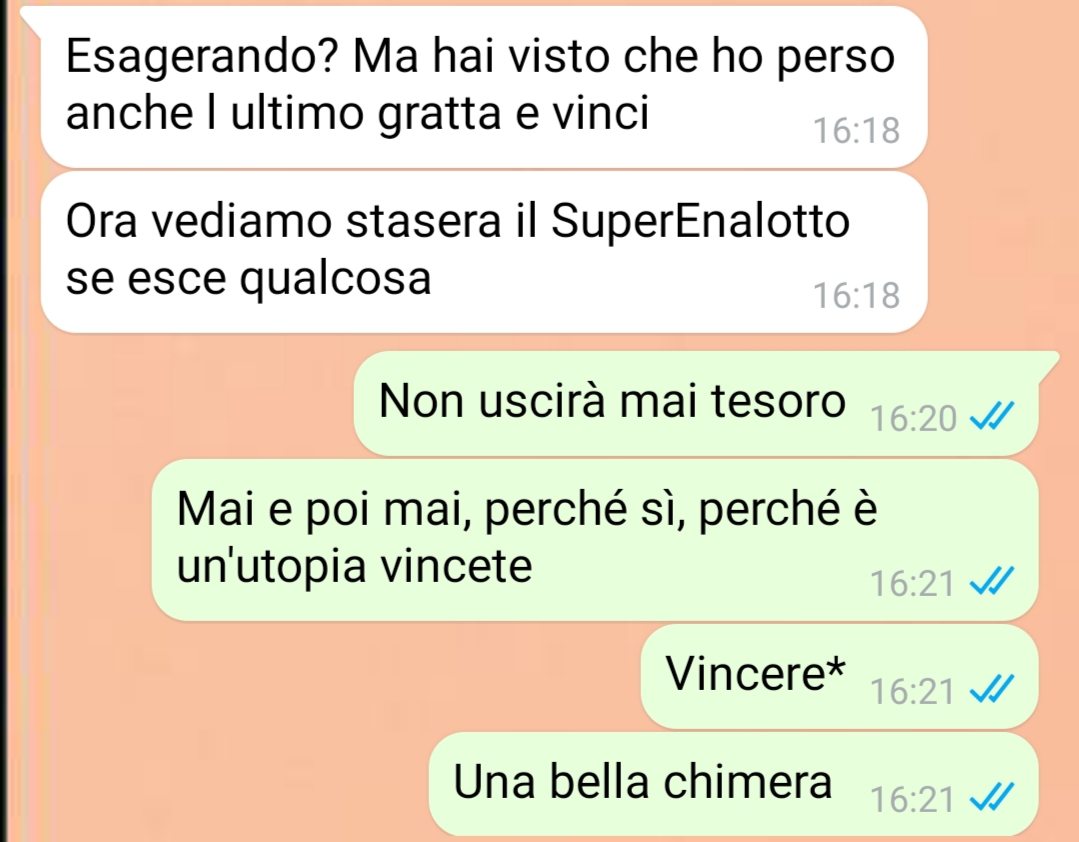
Task: Tap the 'Non uscirà mai tesoro' message
Action: click(x=696, y=403)
